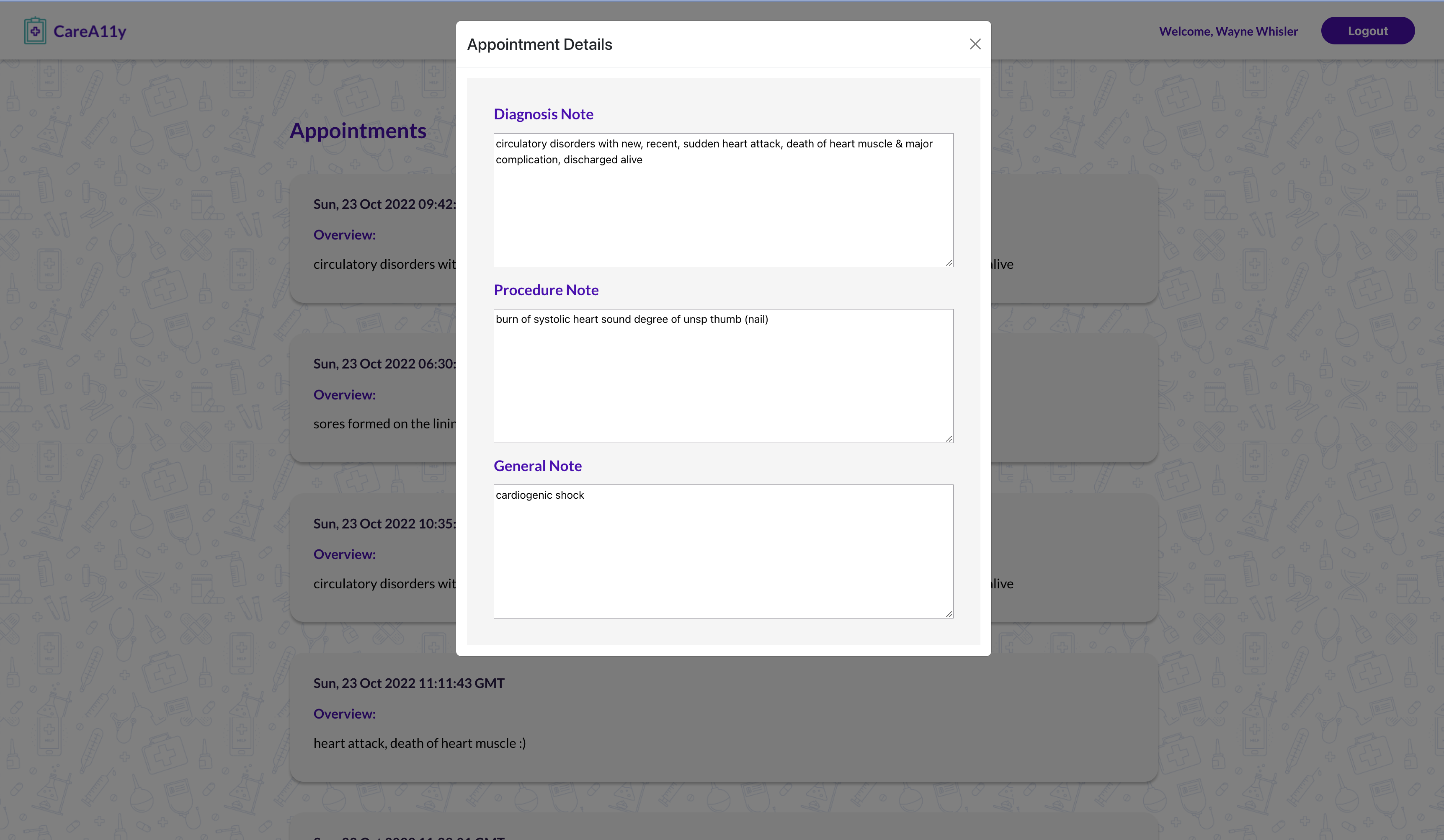
Task: Focus the Procedure Note text area
Action: 722,375
